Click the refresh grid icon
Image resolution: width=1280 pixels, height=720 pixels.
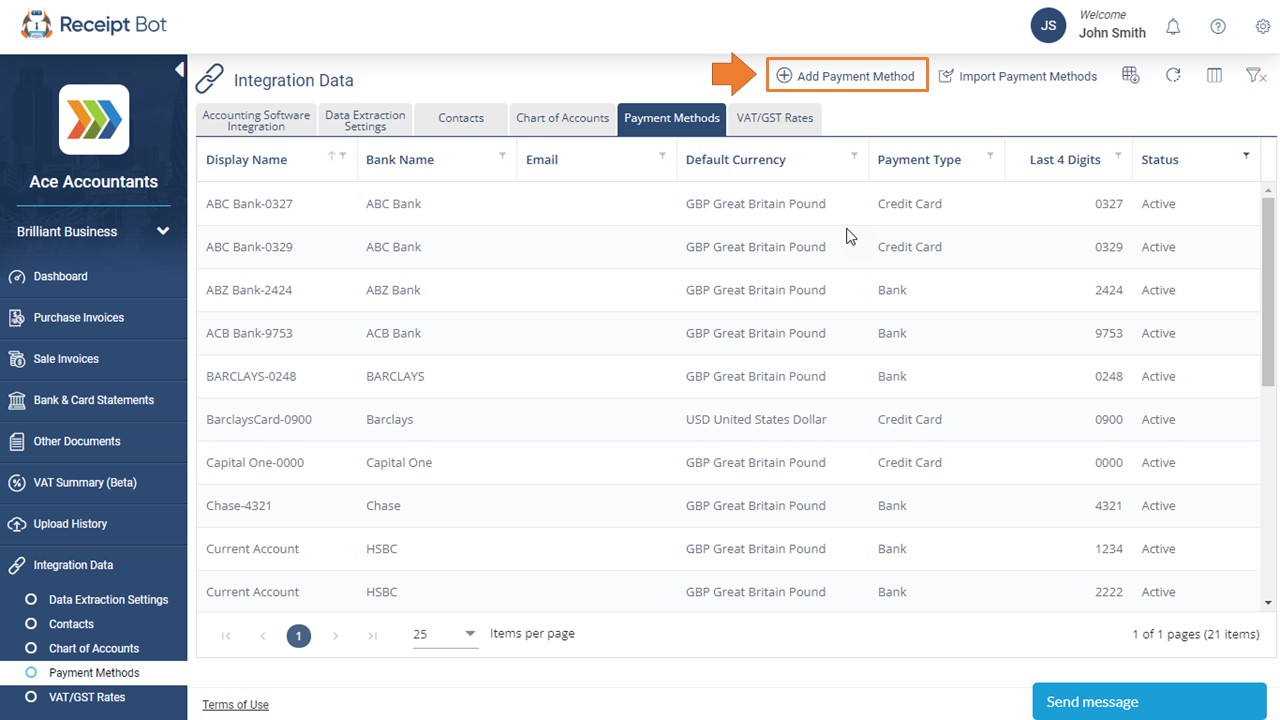[x=1173, y=75]
